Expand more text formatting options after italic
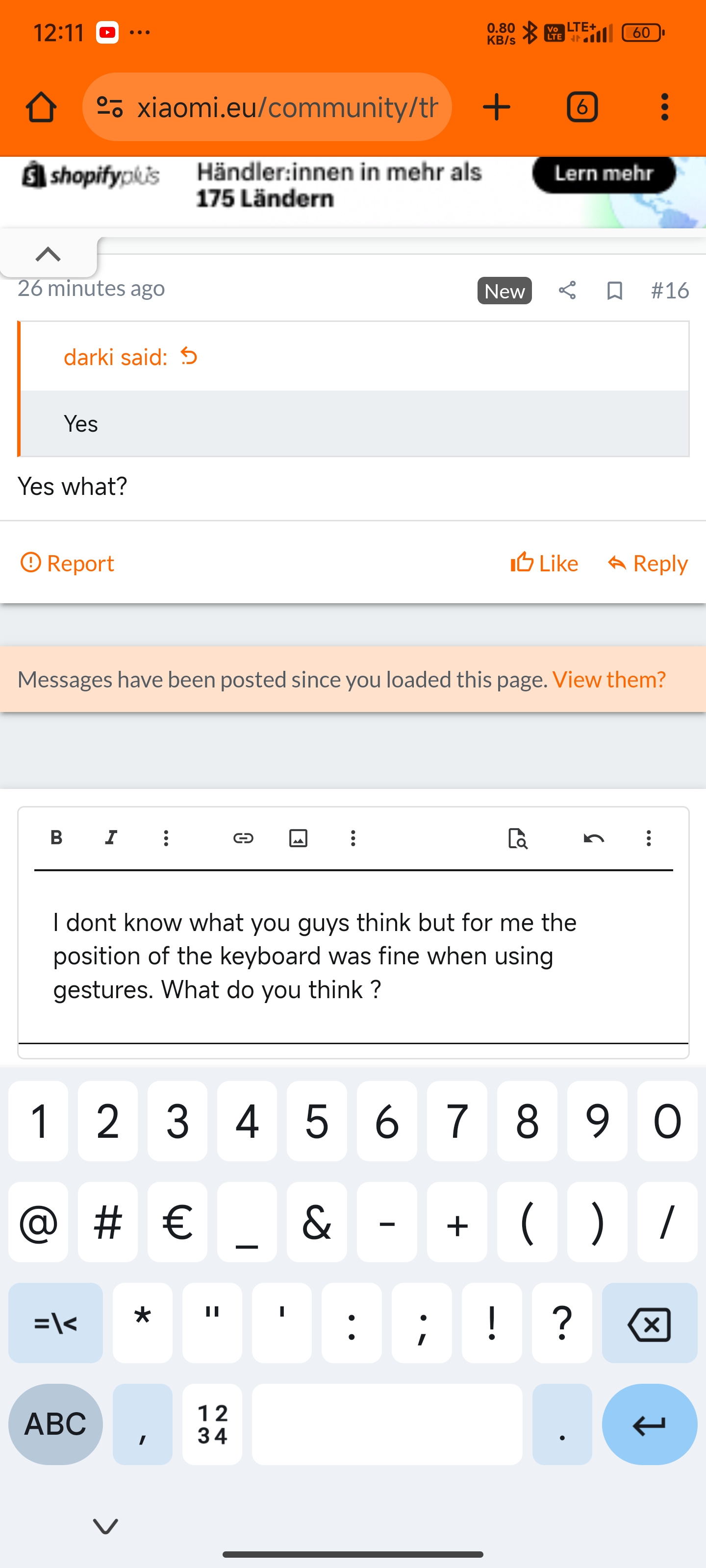The width and height of the screenshot is (706, 1568). click(166, 838)
